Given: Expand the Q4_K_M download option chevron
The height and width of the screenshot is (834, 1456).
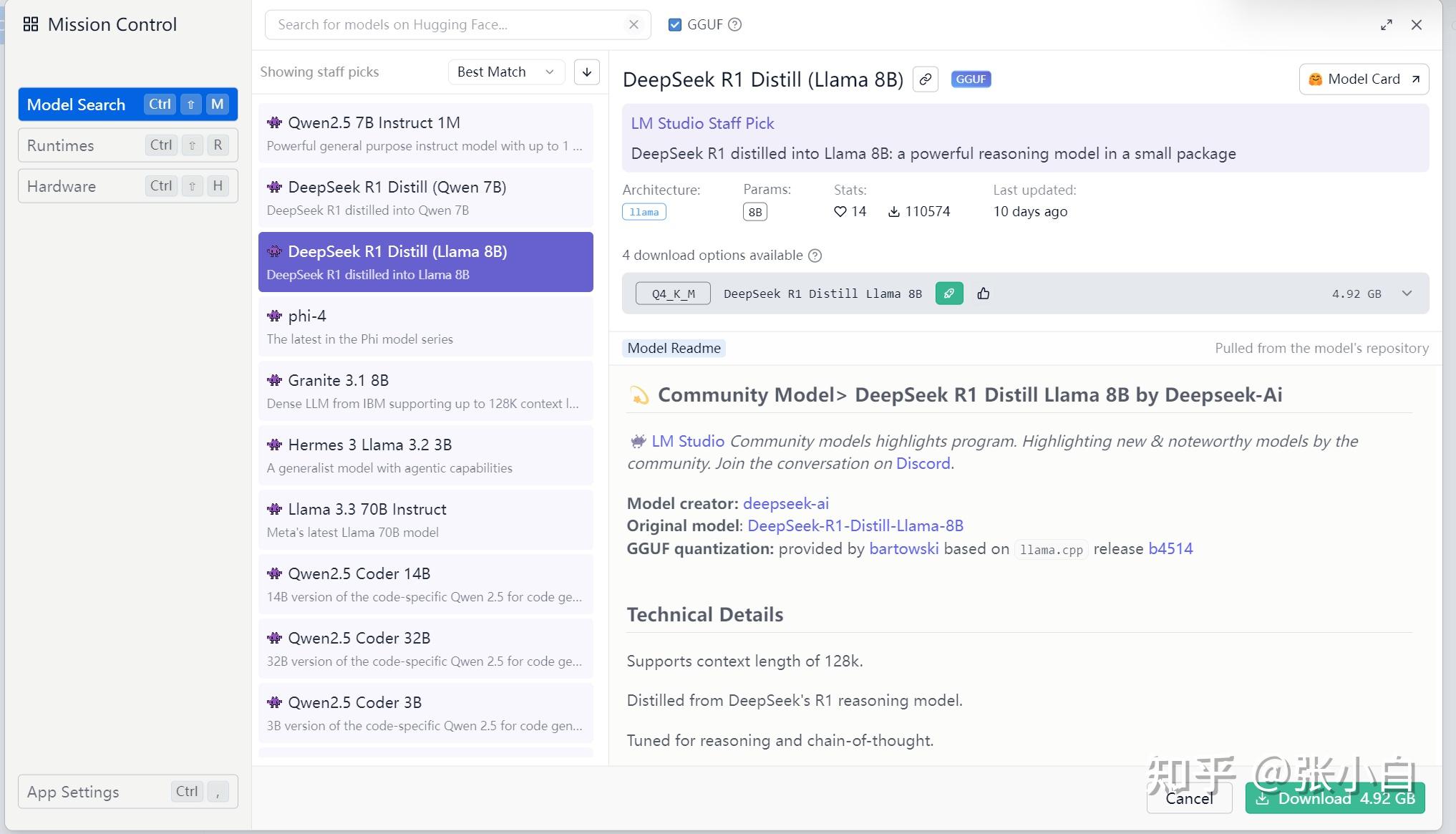Looking at the screenshot, I should (x=1406, y=294).
